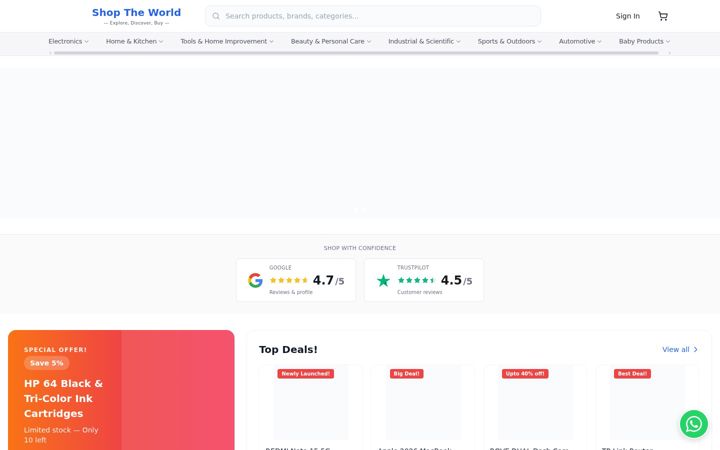Click the Save 5% badge
The height and width of the screenshot is (450, 720).
coord(46,363)
